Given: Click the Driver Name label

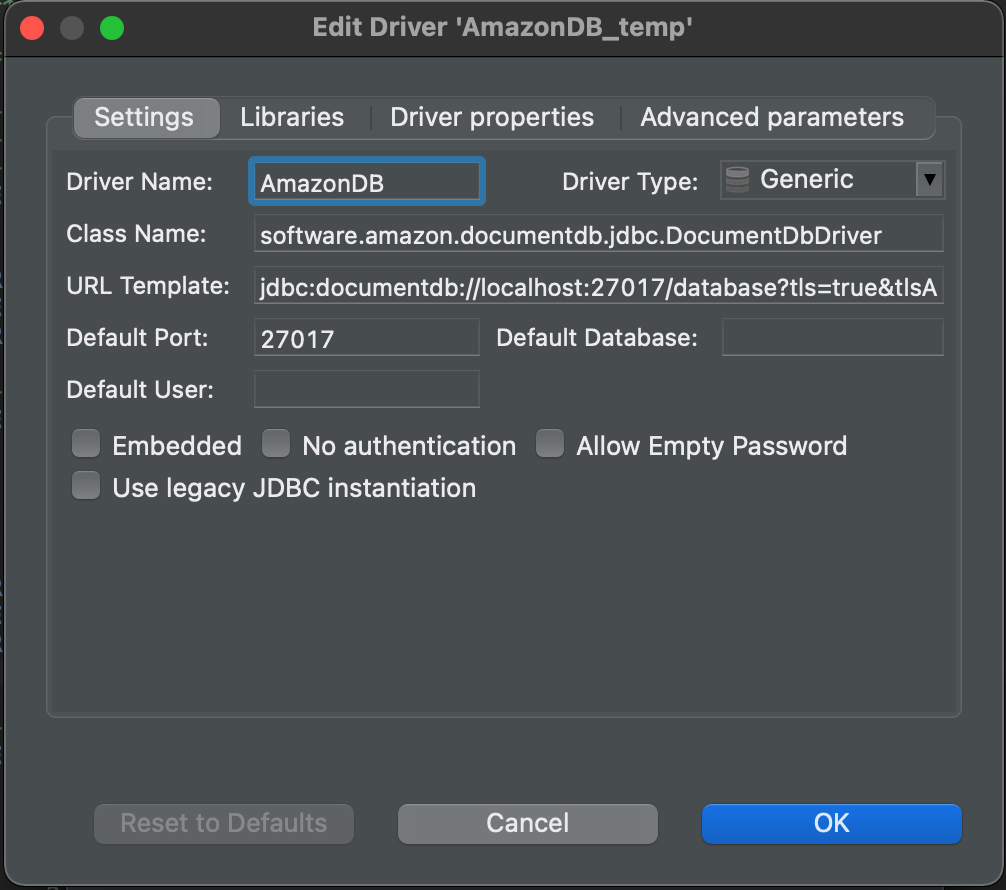Looking at the screenshot, I should pyautogui.click(x=139, y=182).
